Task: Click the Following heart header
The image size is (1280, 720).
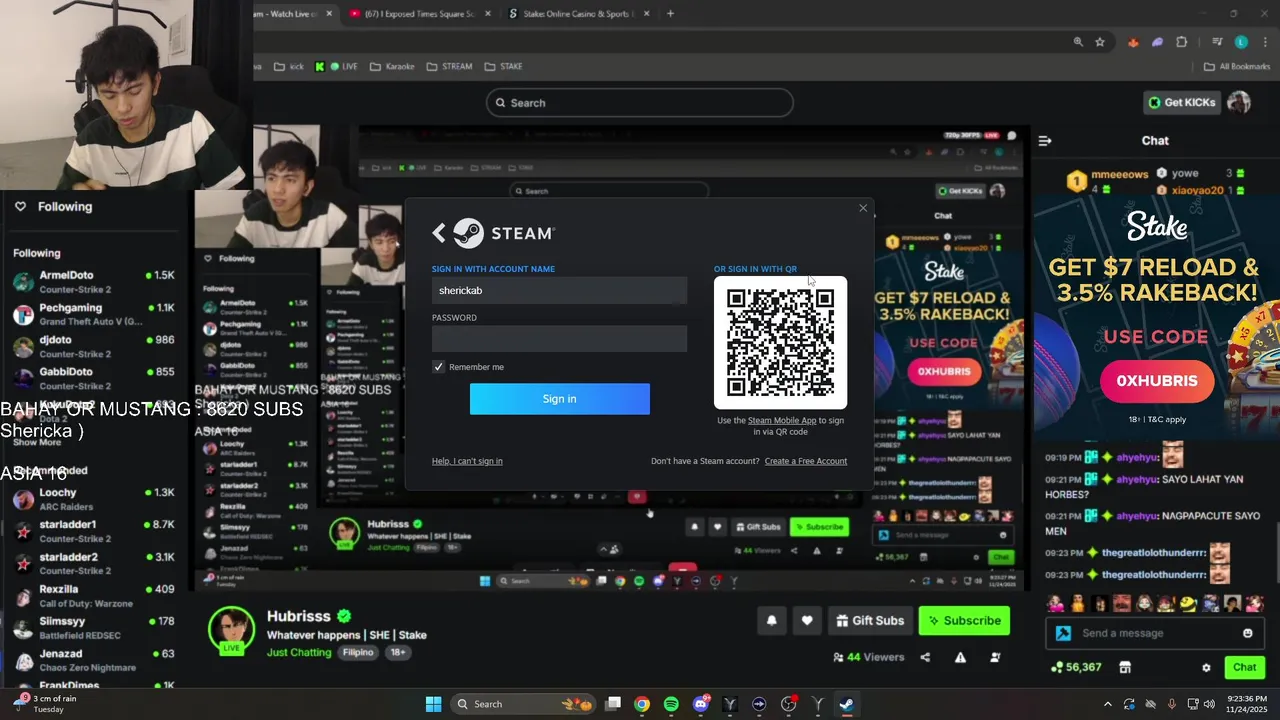Action: [x=53, y=206]
